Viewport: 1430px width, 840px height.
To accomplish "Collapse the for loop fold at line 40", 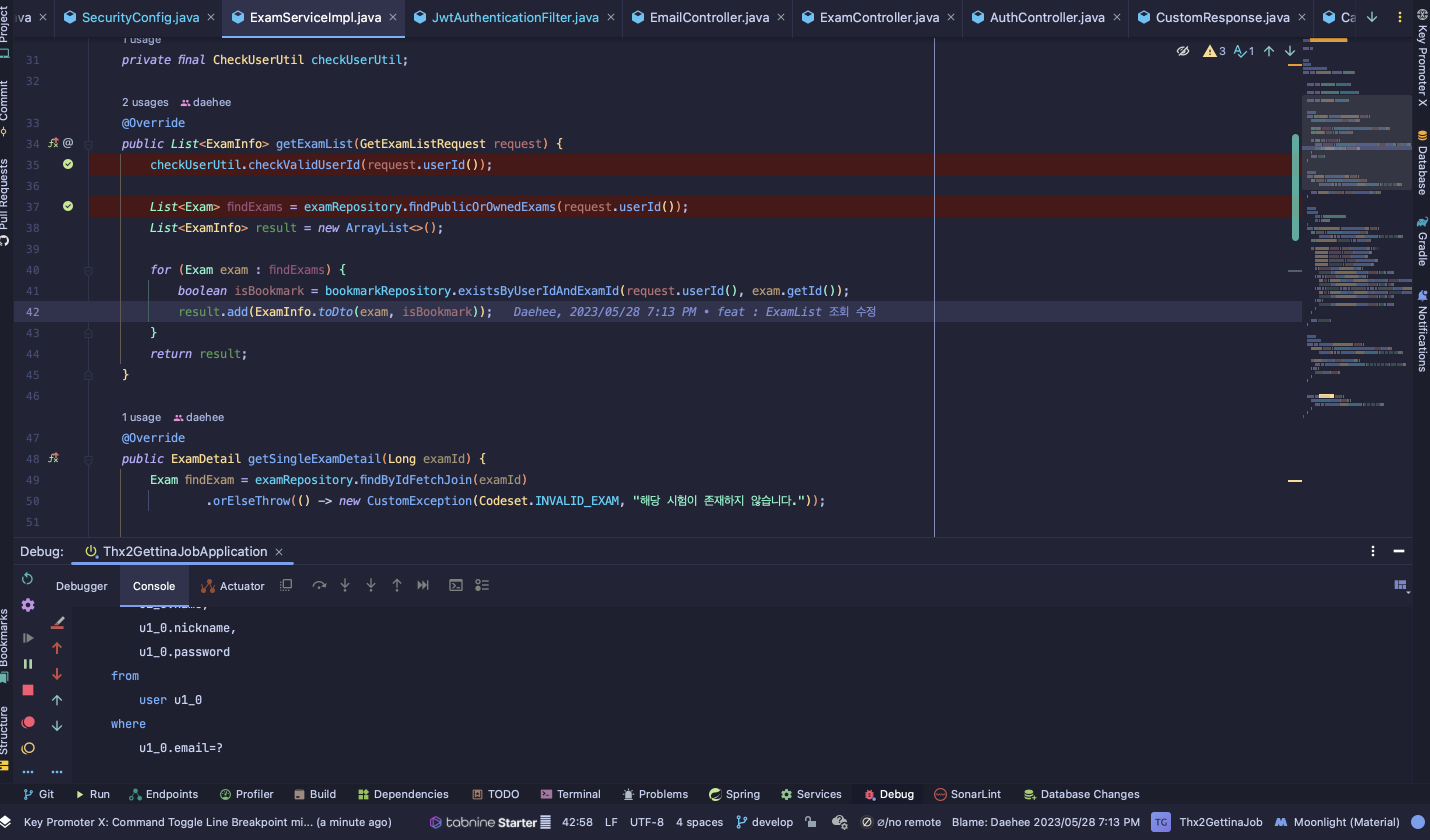I will [88, 270].
